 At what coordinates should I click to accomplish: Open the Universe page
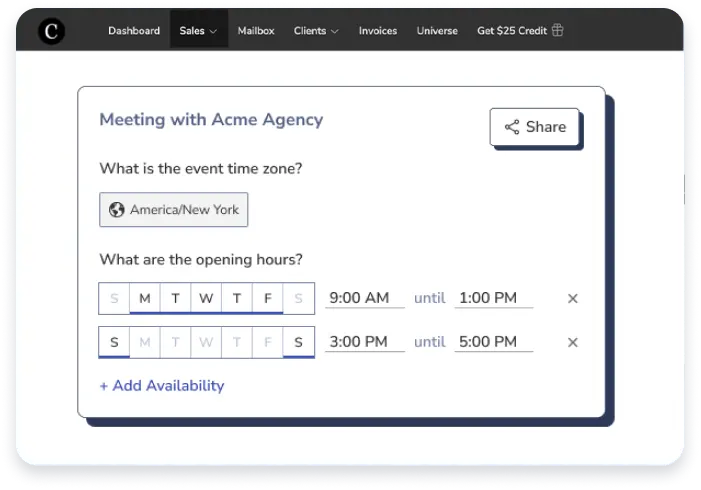coord(437,31)
